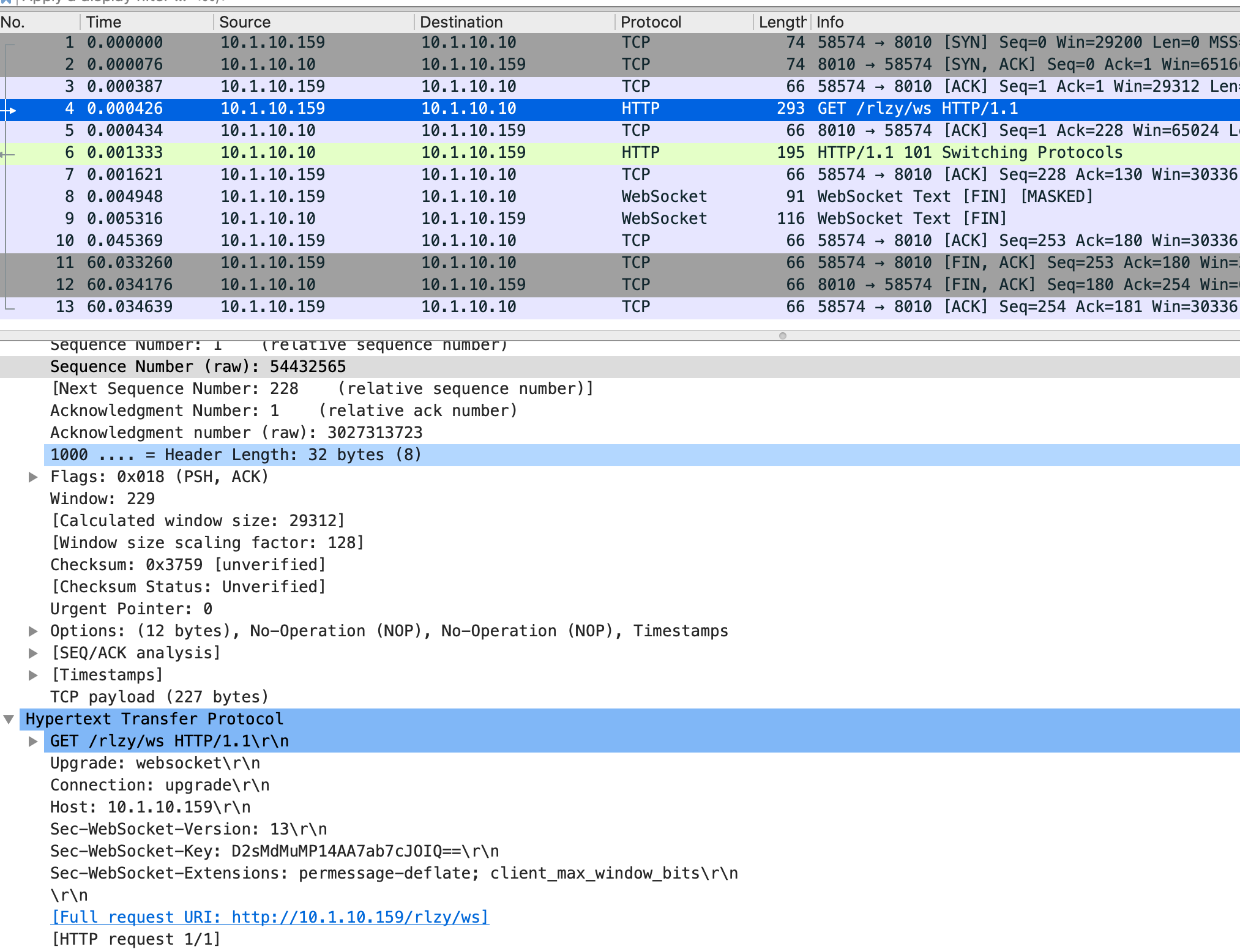Select packet 7 at time 0.001621
The image size is (1240, 952).
[620, 174]
